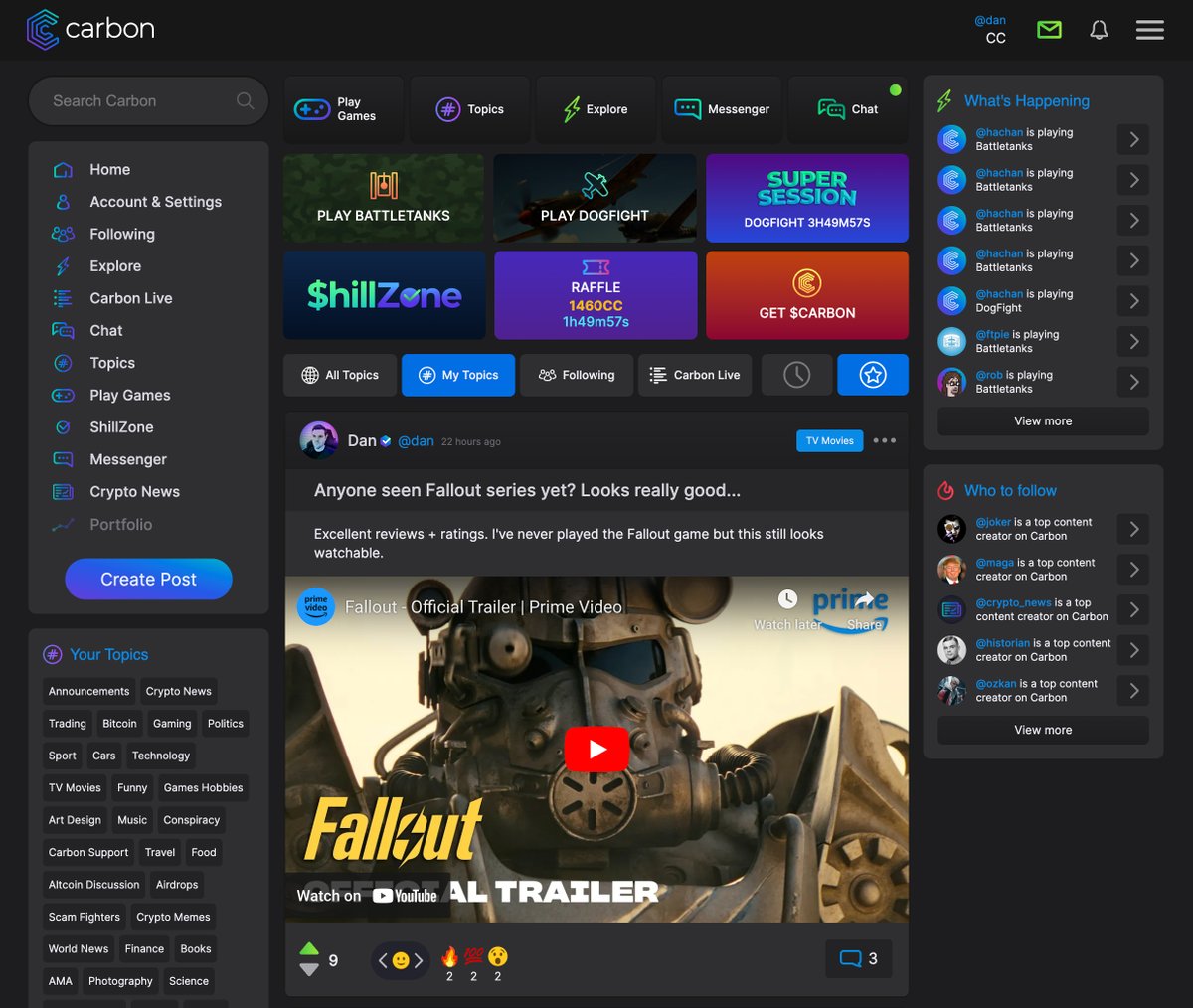Open Portfolio in the sidebar
The height and width of the screenshot is (1008, 1193).
[x=120, y=524]
